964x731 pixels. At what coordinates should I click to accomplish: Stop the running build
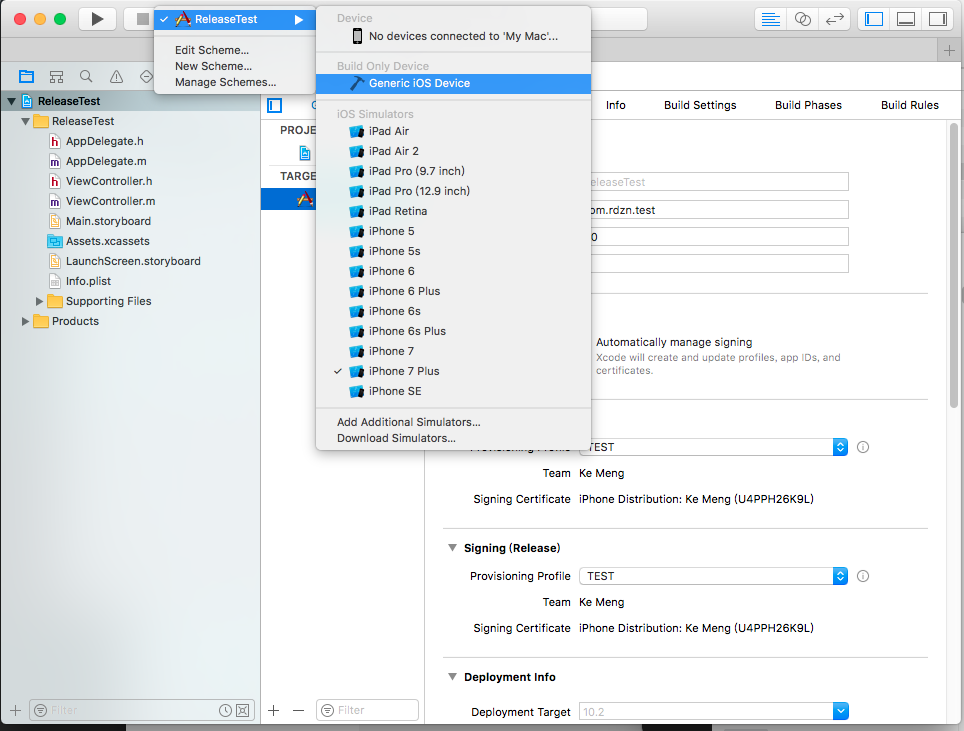142,19
